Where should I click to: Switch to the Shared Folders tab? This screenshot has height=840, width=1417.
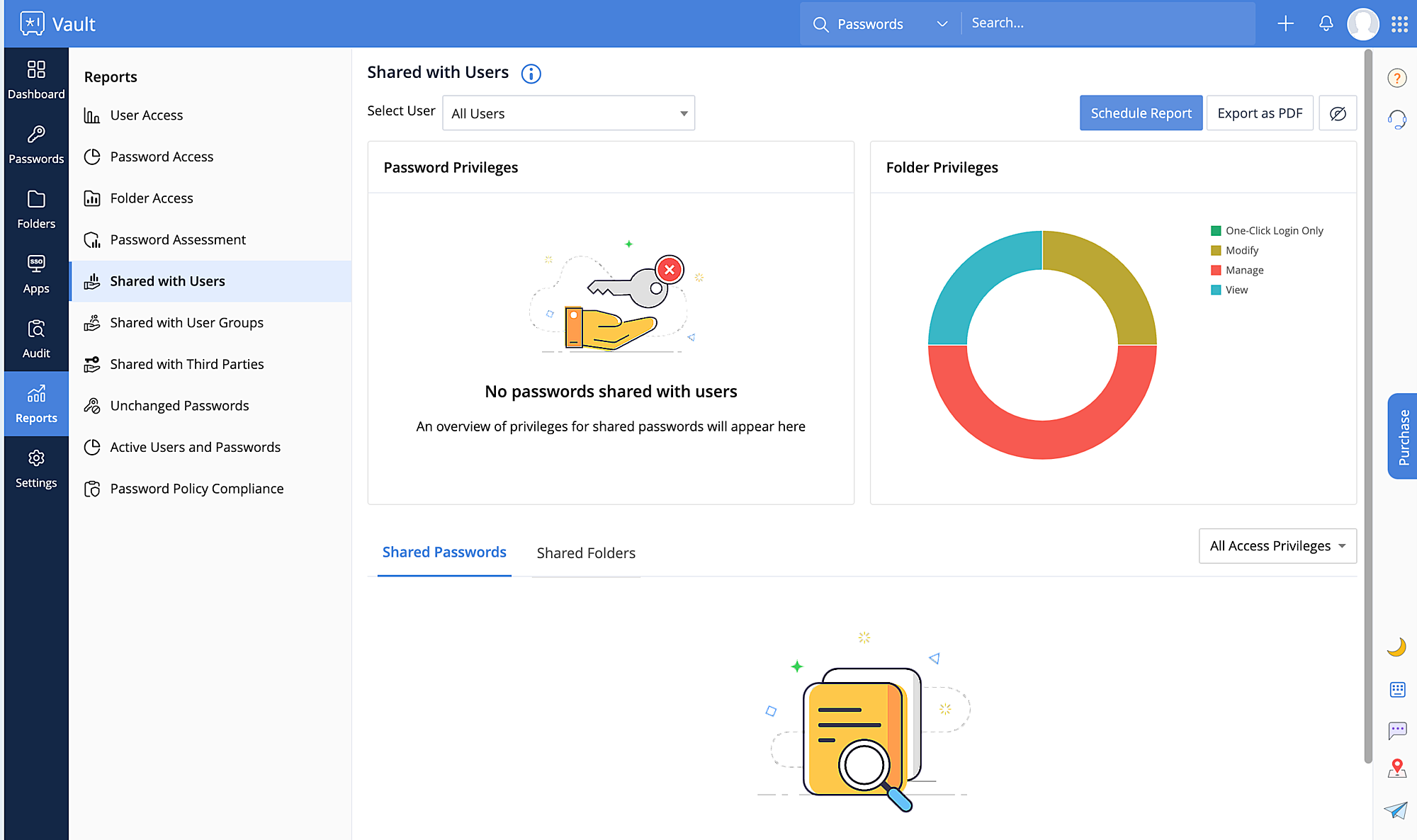click(x=585, y=553)
